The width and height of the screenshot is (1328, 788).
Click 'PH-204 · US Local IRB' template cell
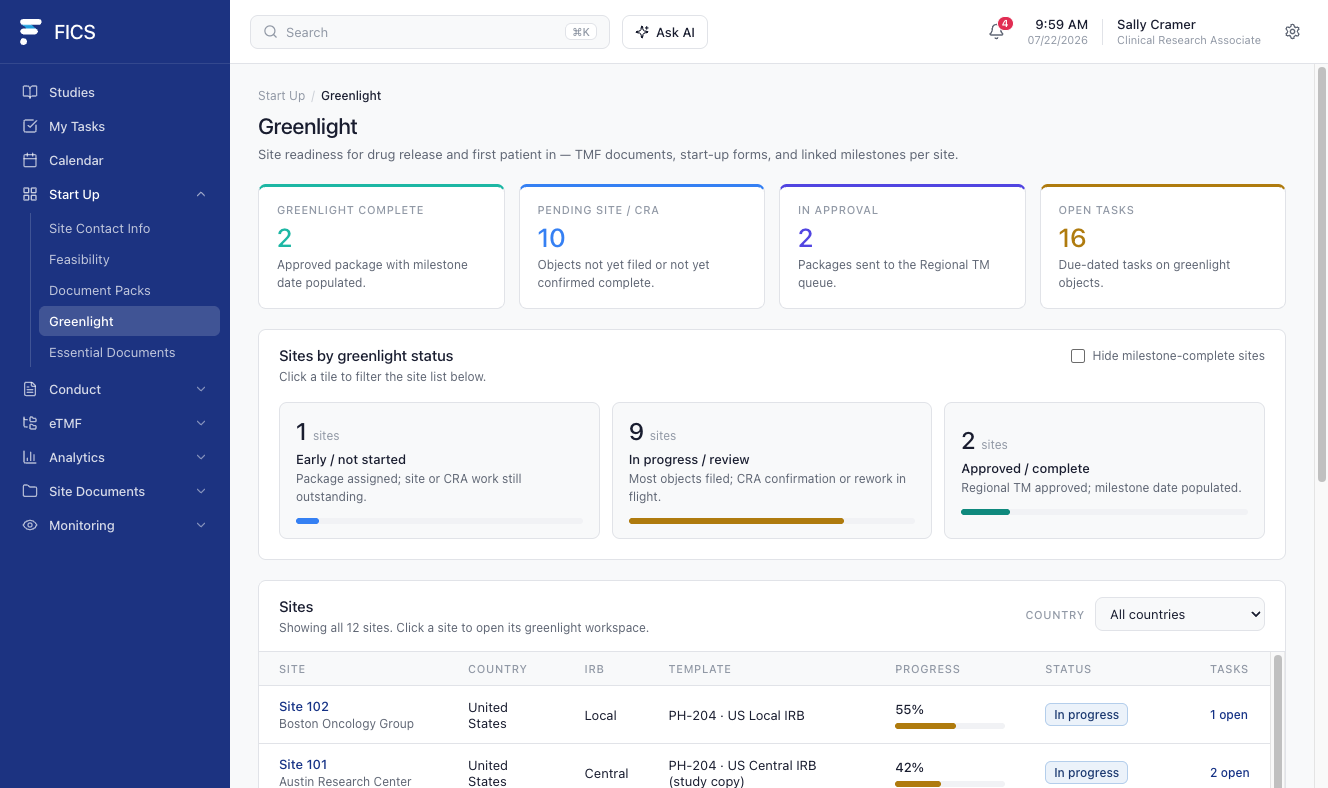point(737,715)
